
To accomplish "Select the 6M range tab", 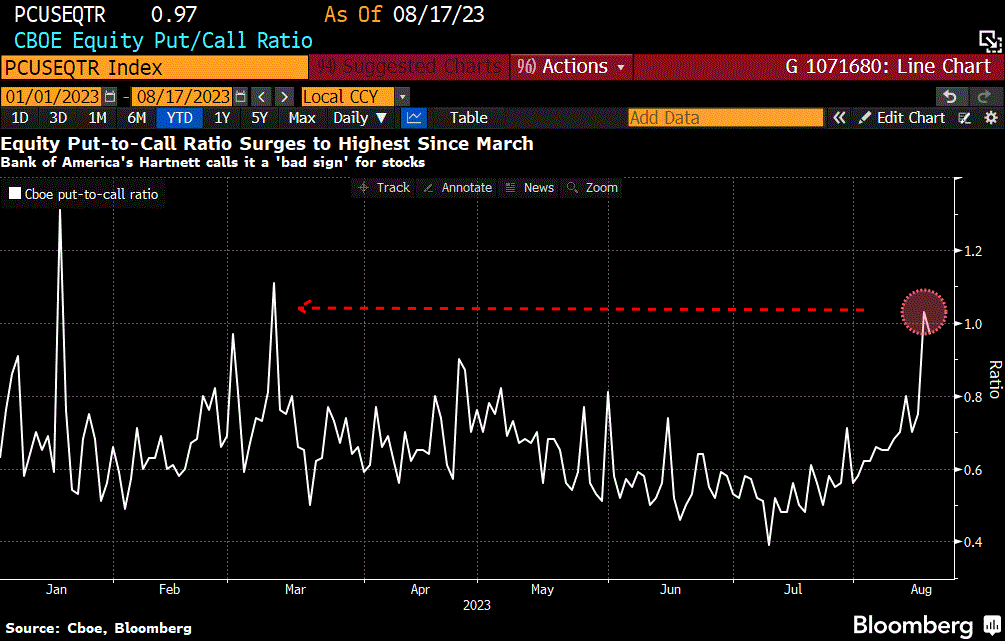I will click(x=137, y=118).
